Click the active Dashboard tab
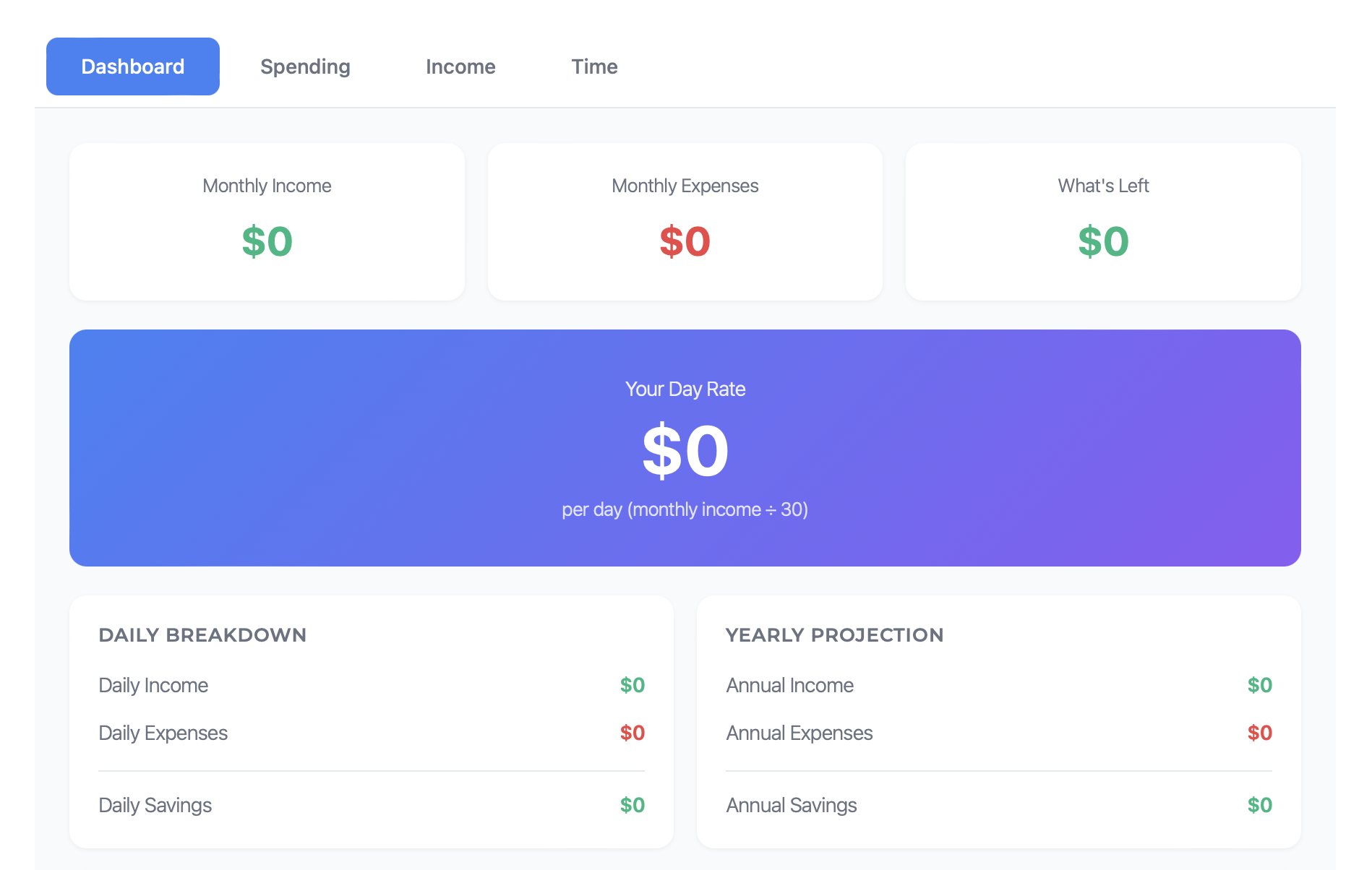This screenshot has width=1372, height=870. click(x=132, y=66)
